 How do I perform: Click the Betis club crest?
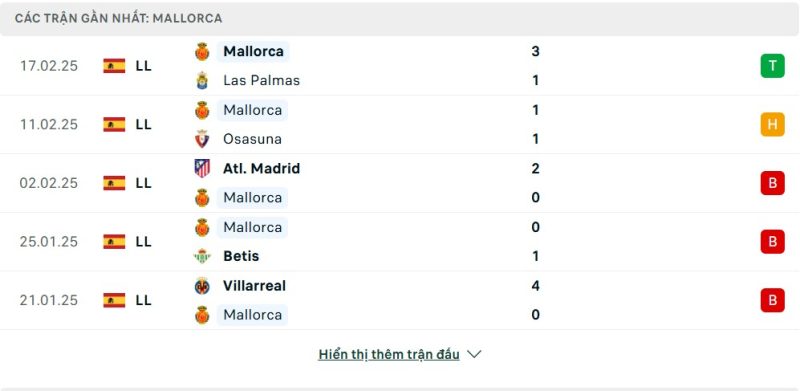tap(202, 256)
